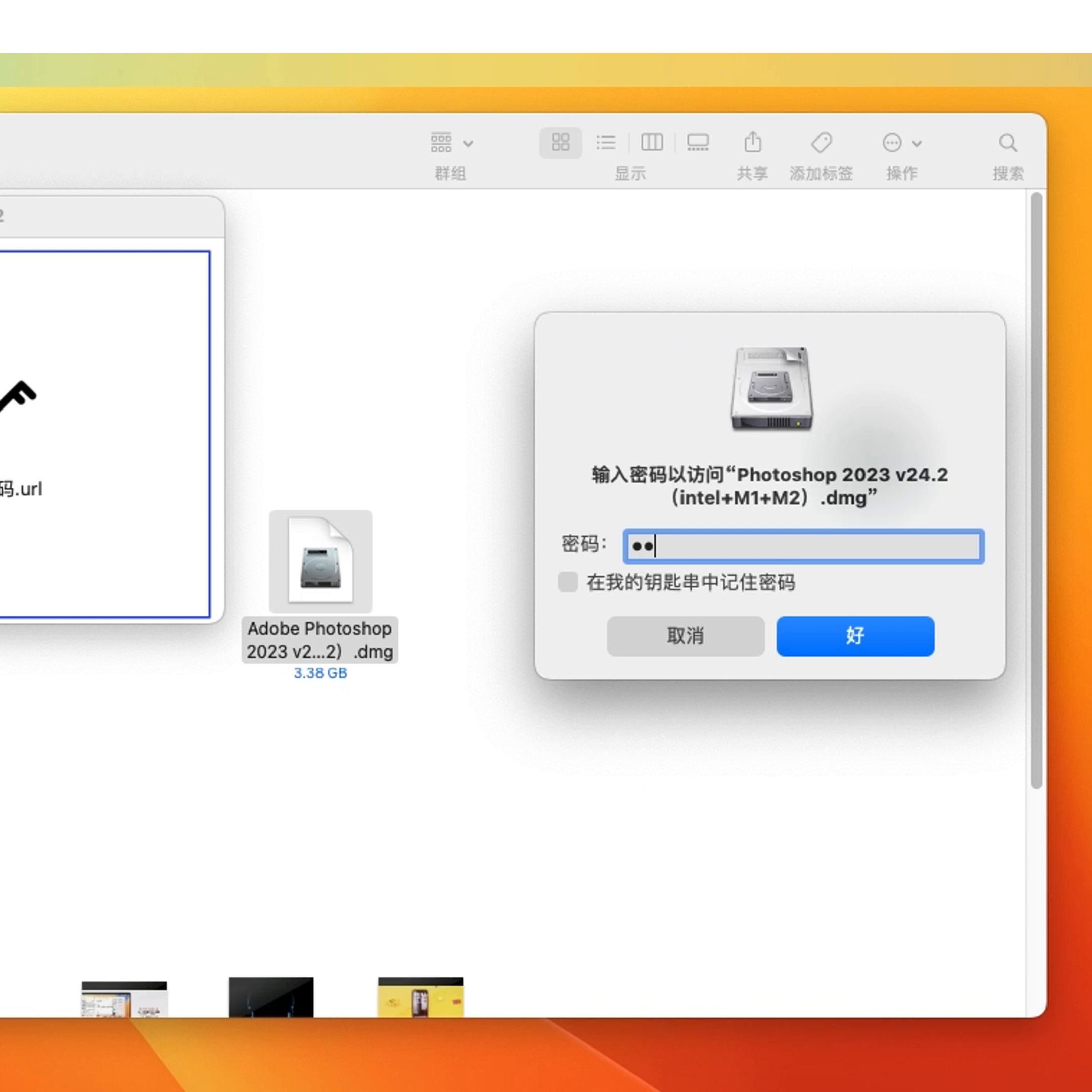Screen dimensions: 1092x1092
Task: Expand the Action menu chevron
Action: point(916,144)
